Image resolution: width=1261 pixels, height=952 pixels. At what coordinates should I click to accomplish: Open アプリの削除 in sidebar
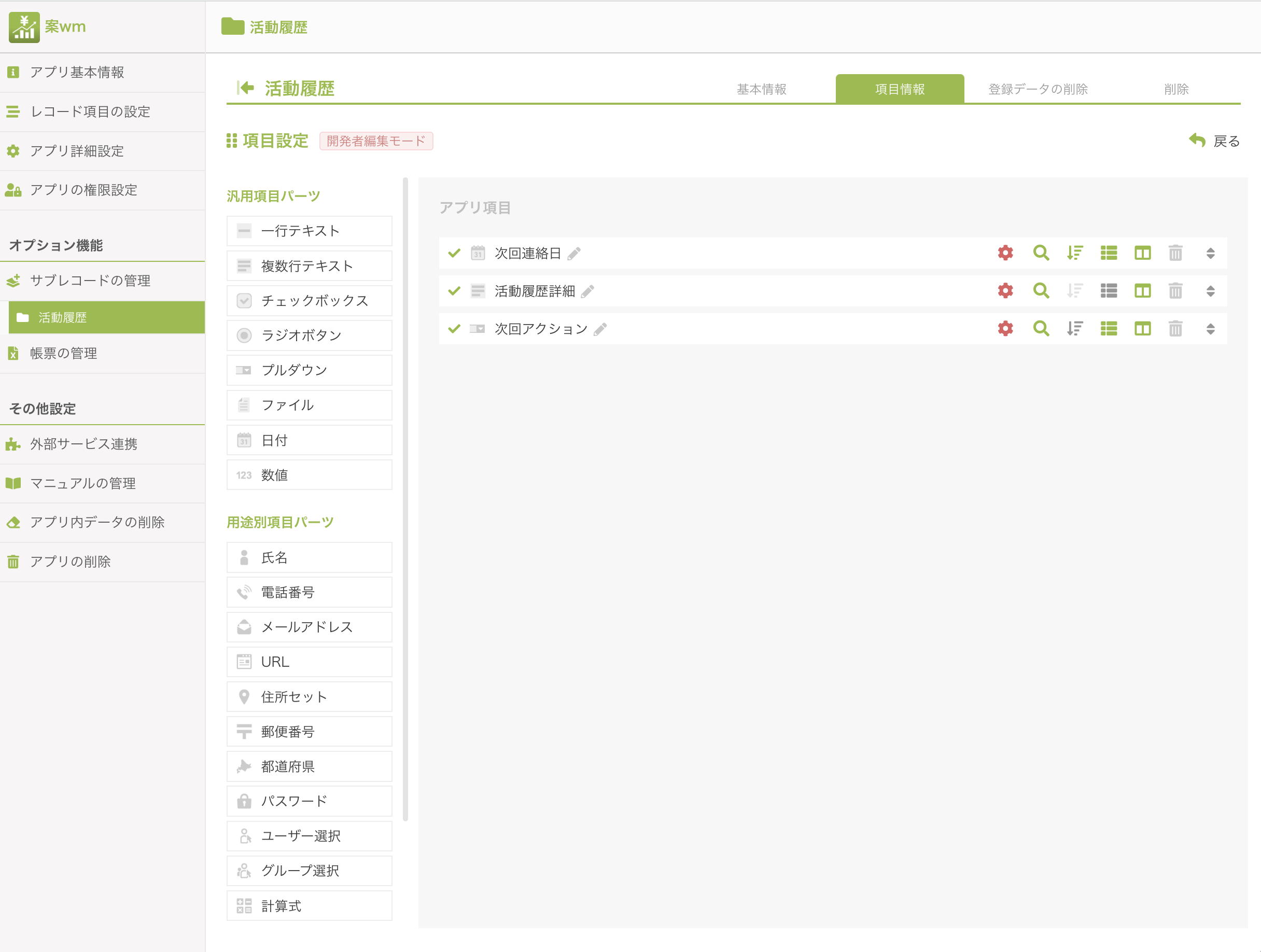point(103,562)
